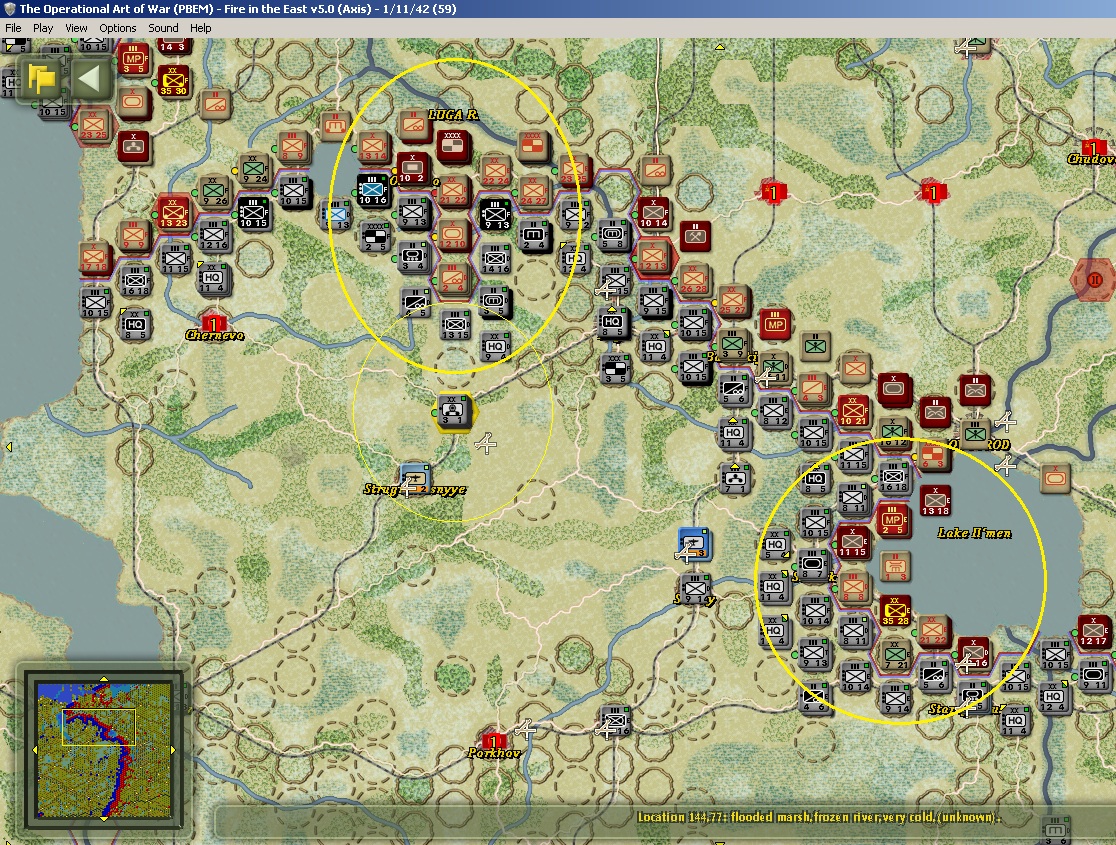
Task: Select the Soviet unit marked 17 18
Action: (93, 257)
